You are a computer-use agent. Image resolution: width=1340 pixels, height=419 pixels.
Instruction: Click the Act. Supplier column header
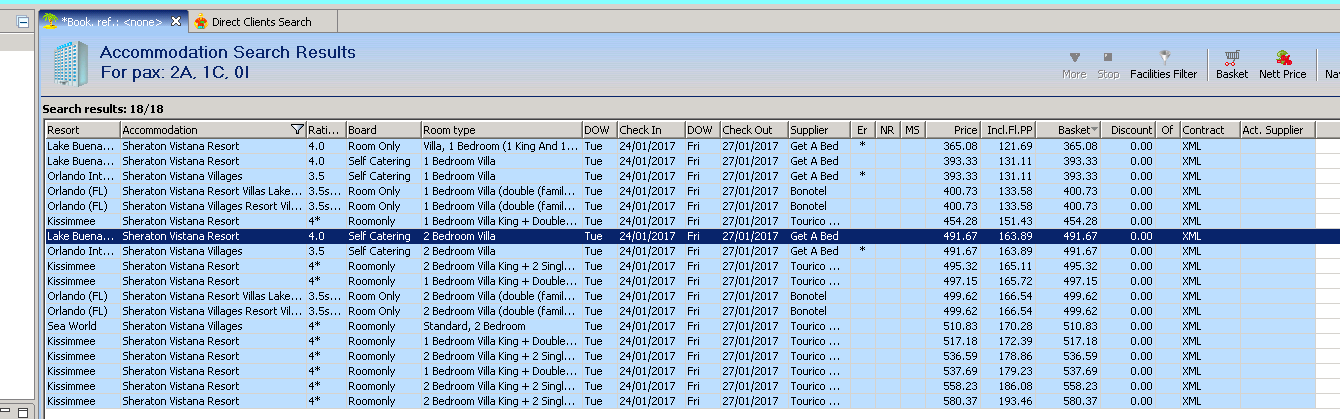[1277, 130]
